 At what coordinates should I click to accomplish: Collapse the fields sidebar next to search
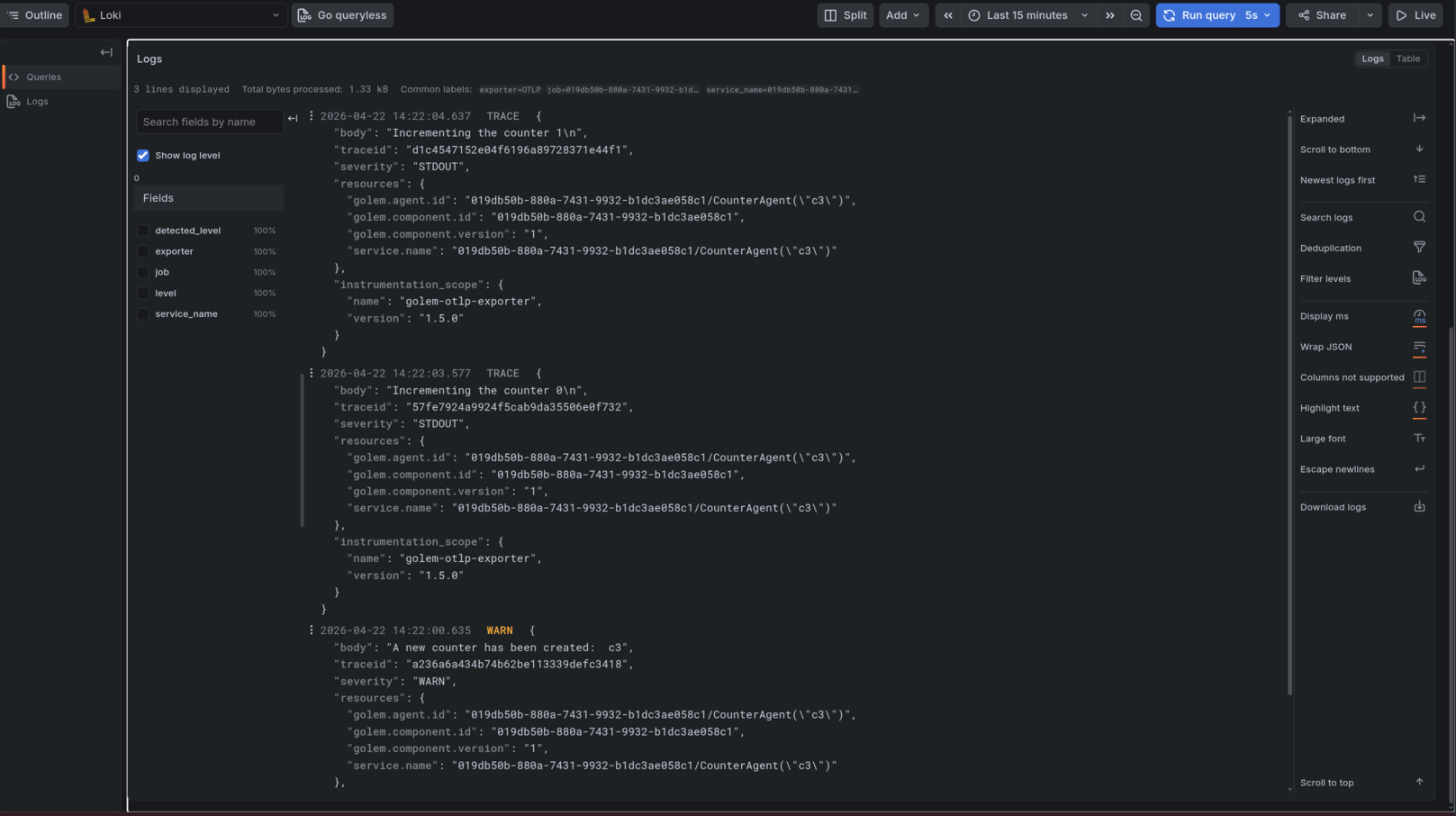[293, 119]
